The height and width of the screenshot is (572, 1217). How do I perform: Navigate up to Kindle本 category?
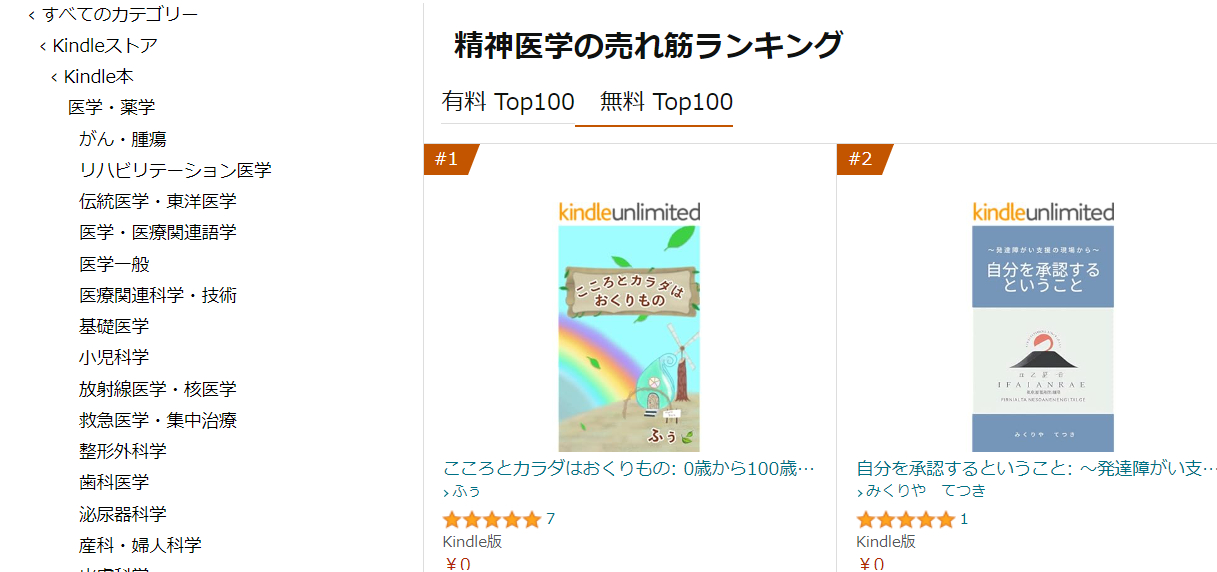tap(98, 77)
